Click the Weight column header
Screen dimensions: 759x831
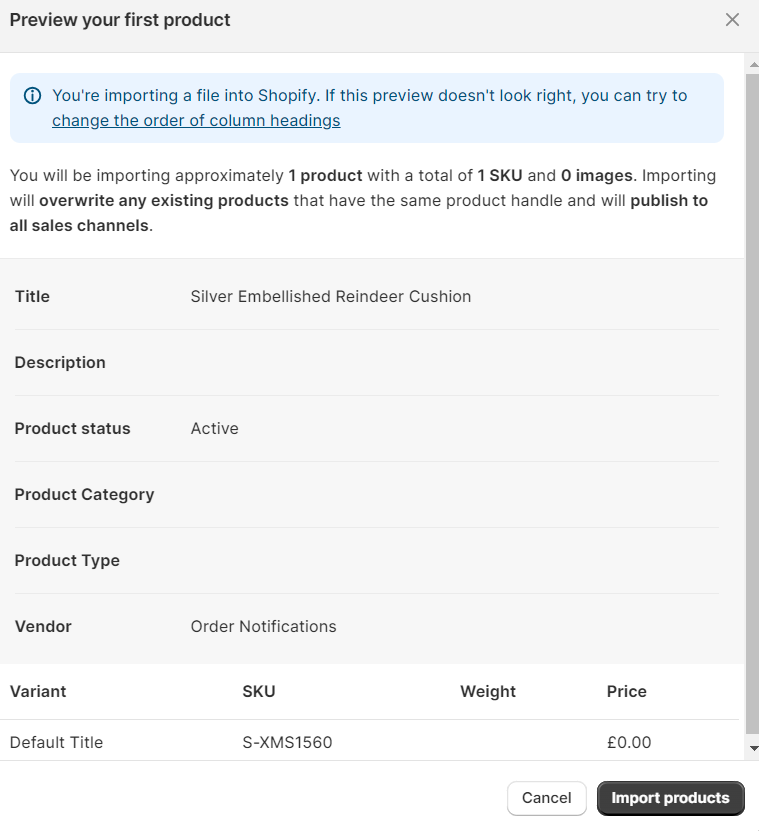[488, 691]
